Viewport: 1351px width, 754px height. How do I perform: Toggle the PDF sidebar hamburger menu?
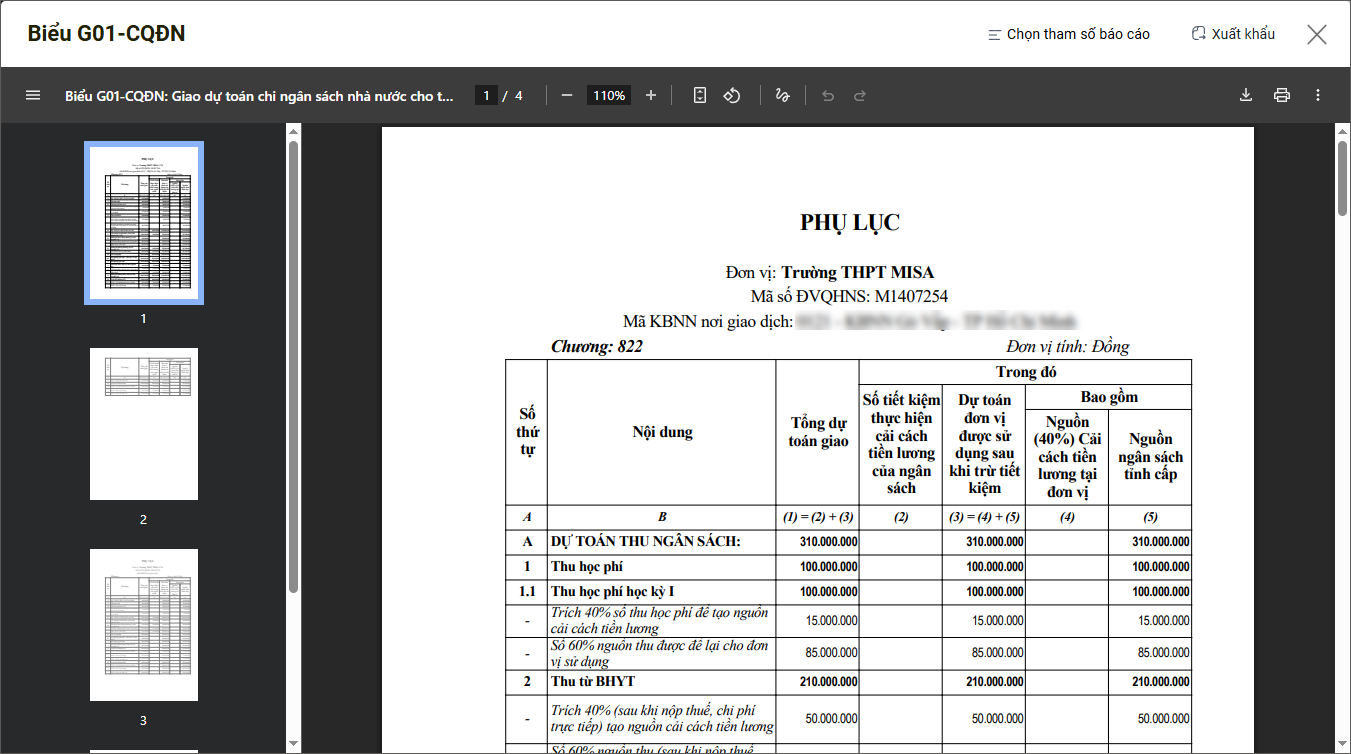pos(33,95)
